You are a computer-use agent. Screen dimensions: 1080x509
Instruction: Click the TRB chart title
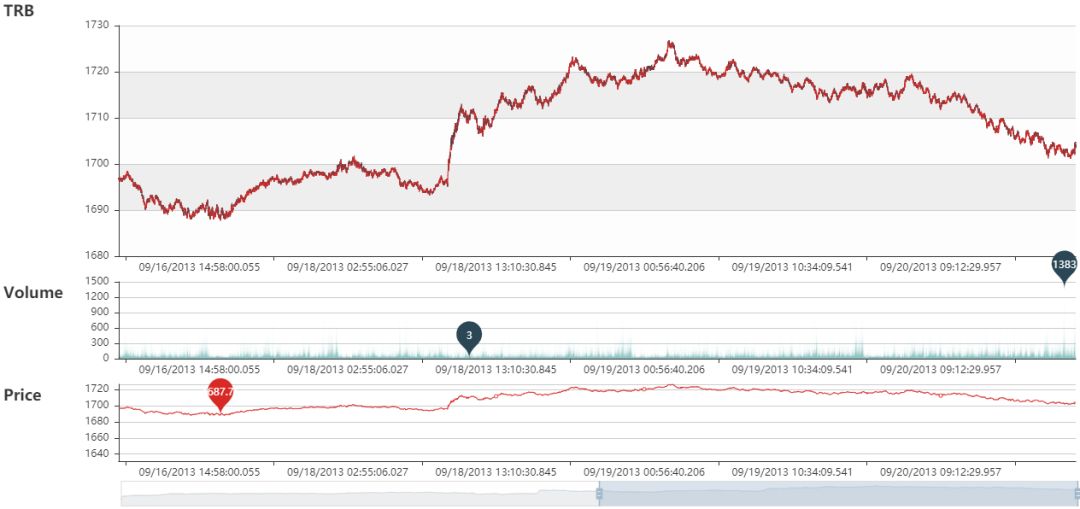20,12
